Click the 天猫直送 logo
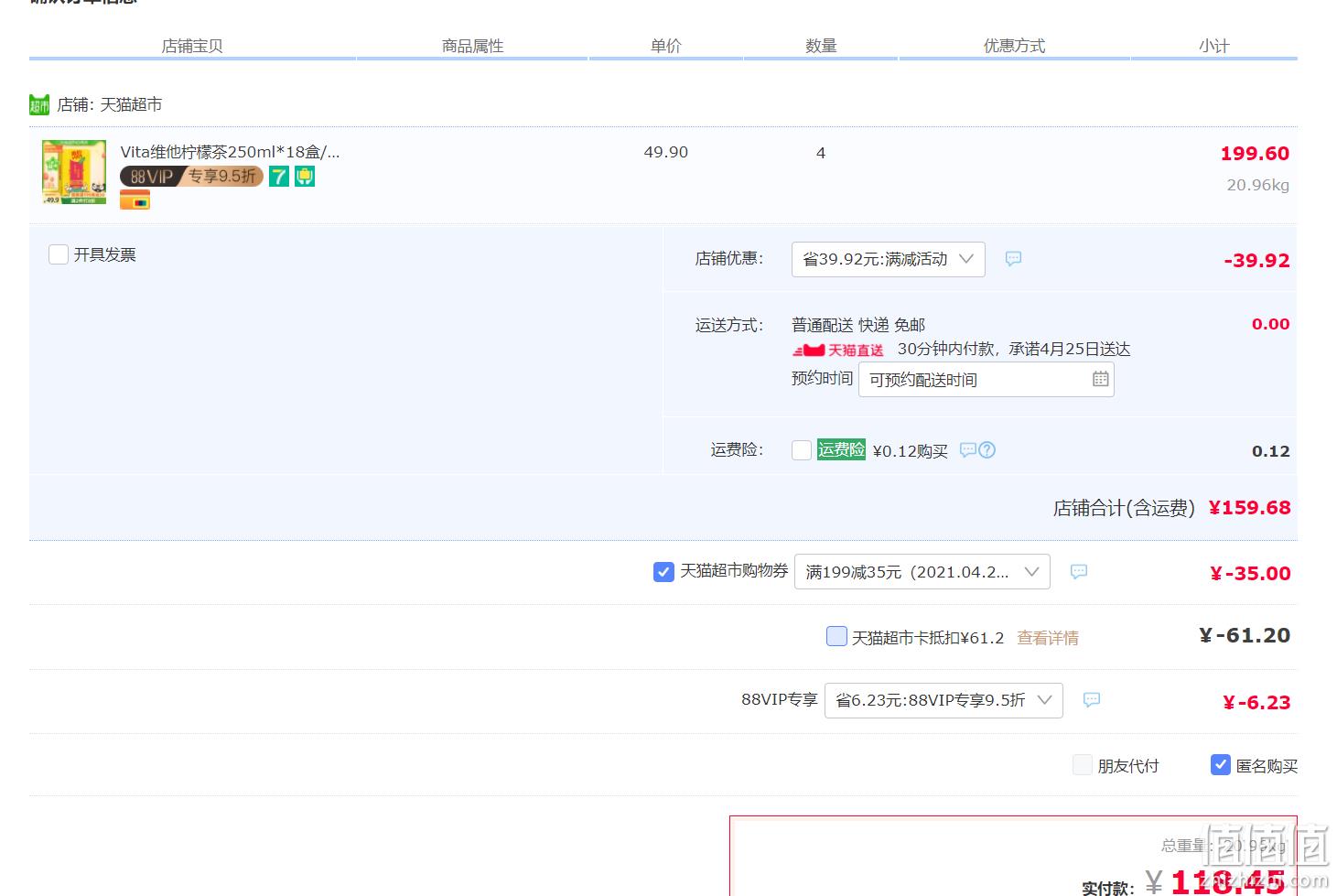 click(838, 350)
